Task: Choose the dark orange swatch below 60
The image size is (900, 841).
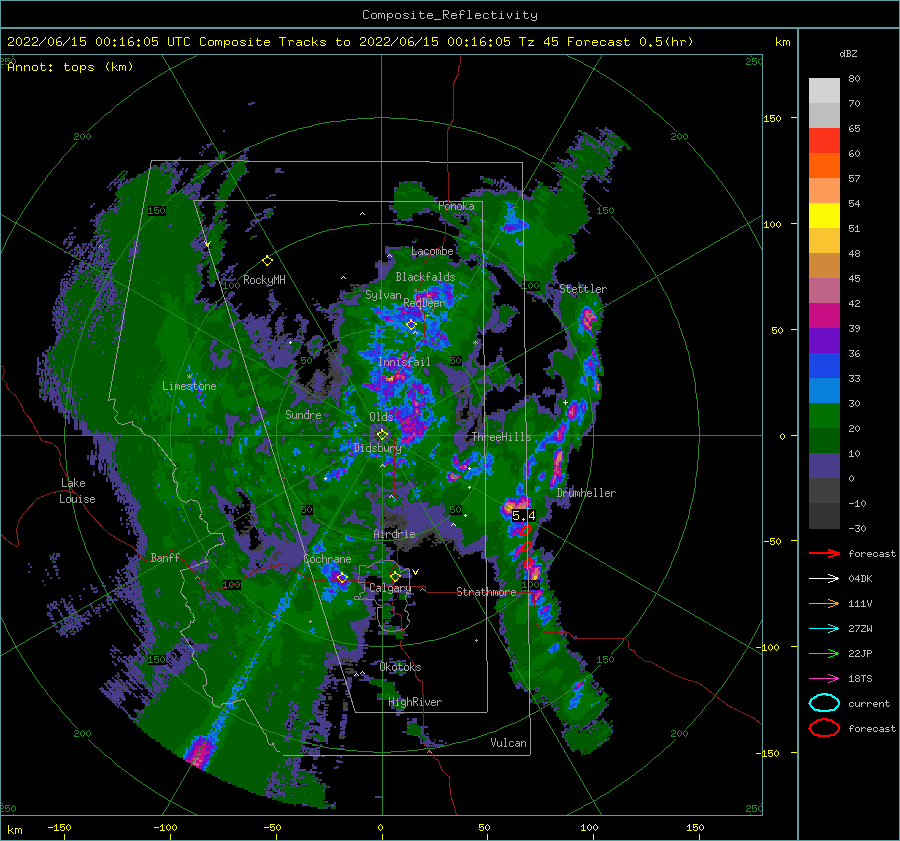Action: coord(824,166)
